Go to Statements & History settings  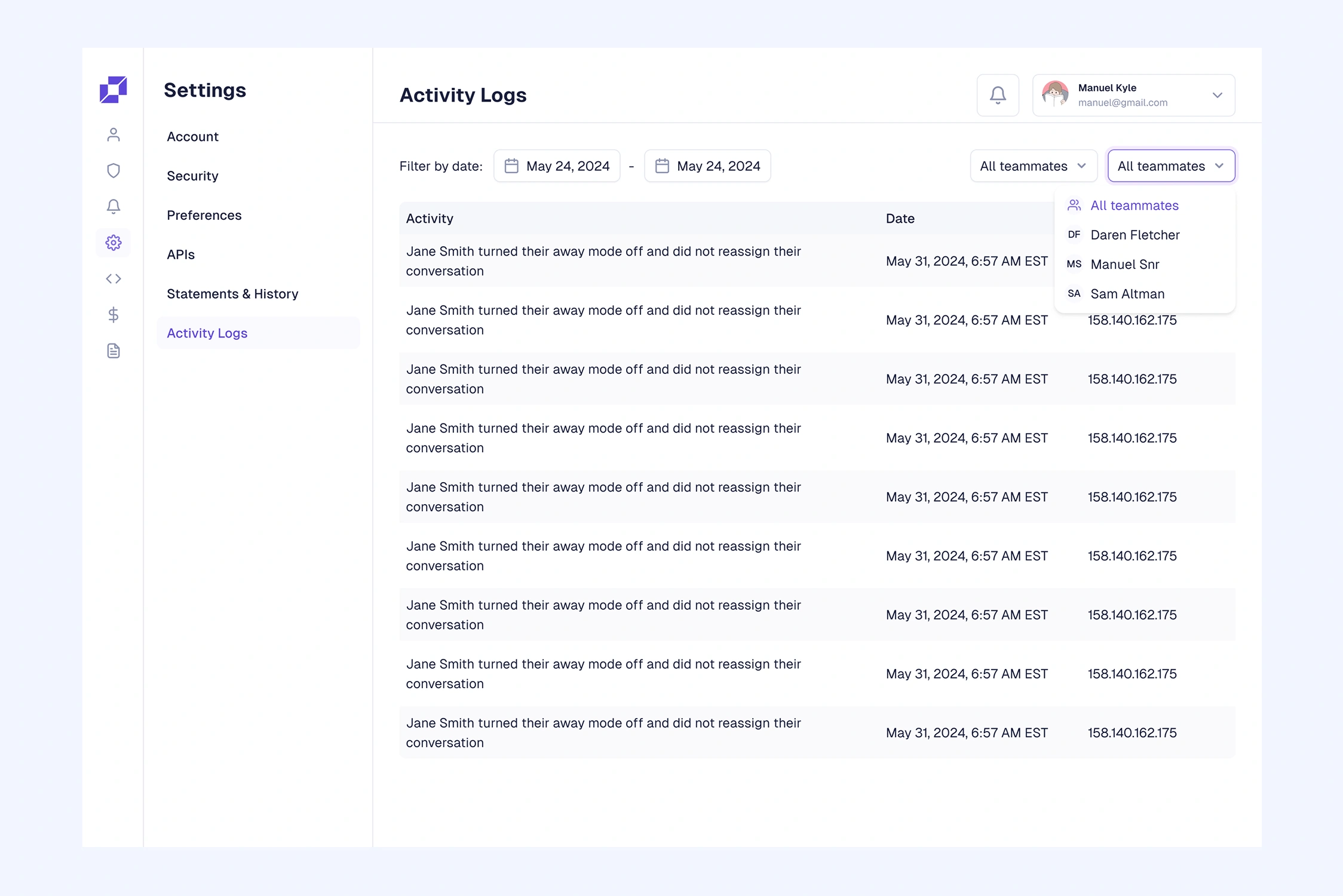click(232, 294)
